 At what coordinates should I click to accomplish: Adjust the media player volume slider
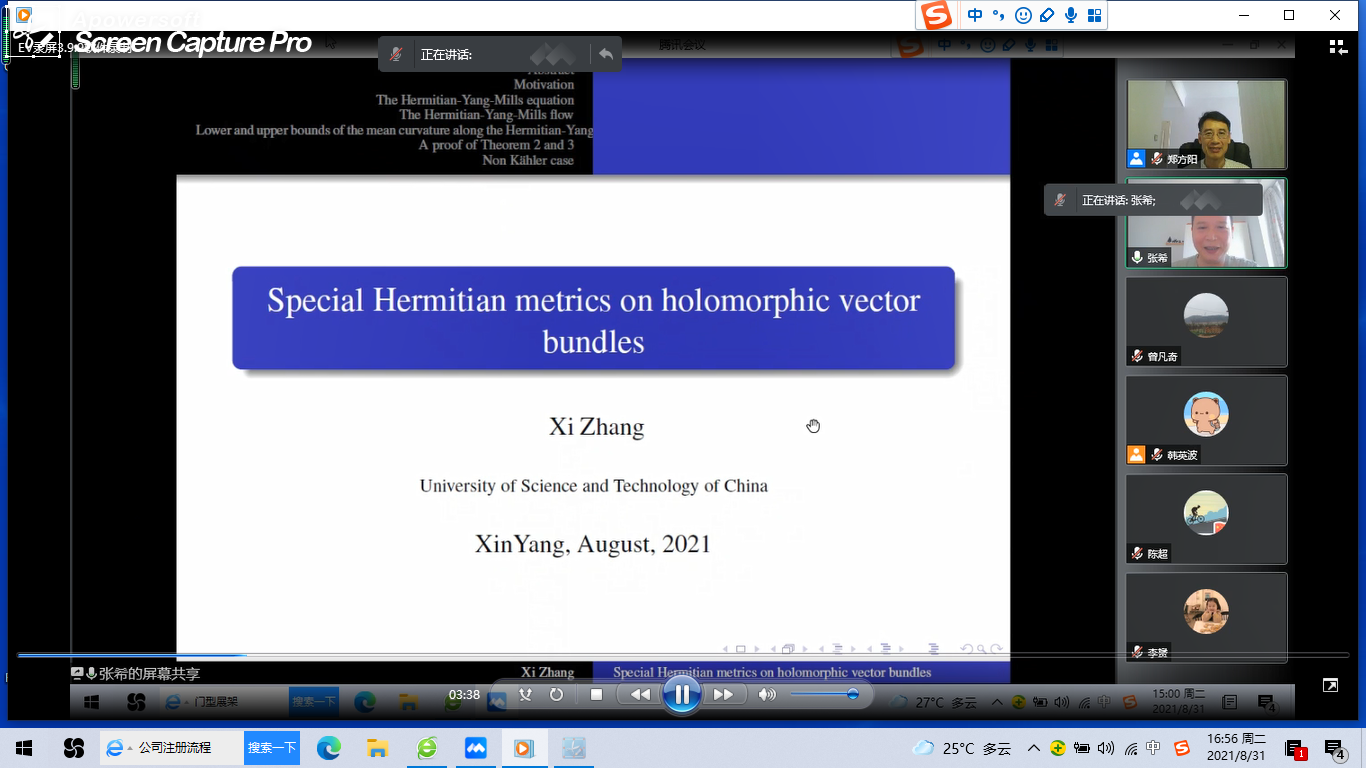coord(822,694)
